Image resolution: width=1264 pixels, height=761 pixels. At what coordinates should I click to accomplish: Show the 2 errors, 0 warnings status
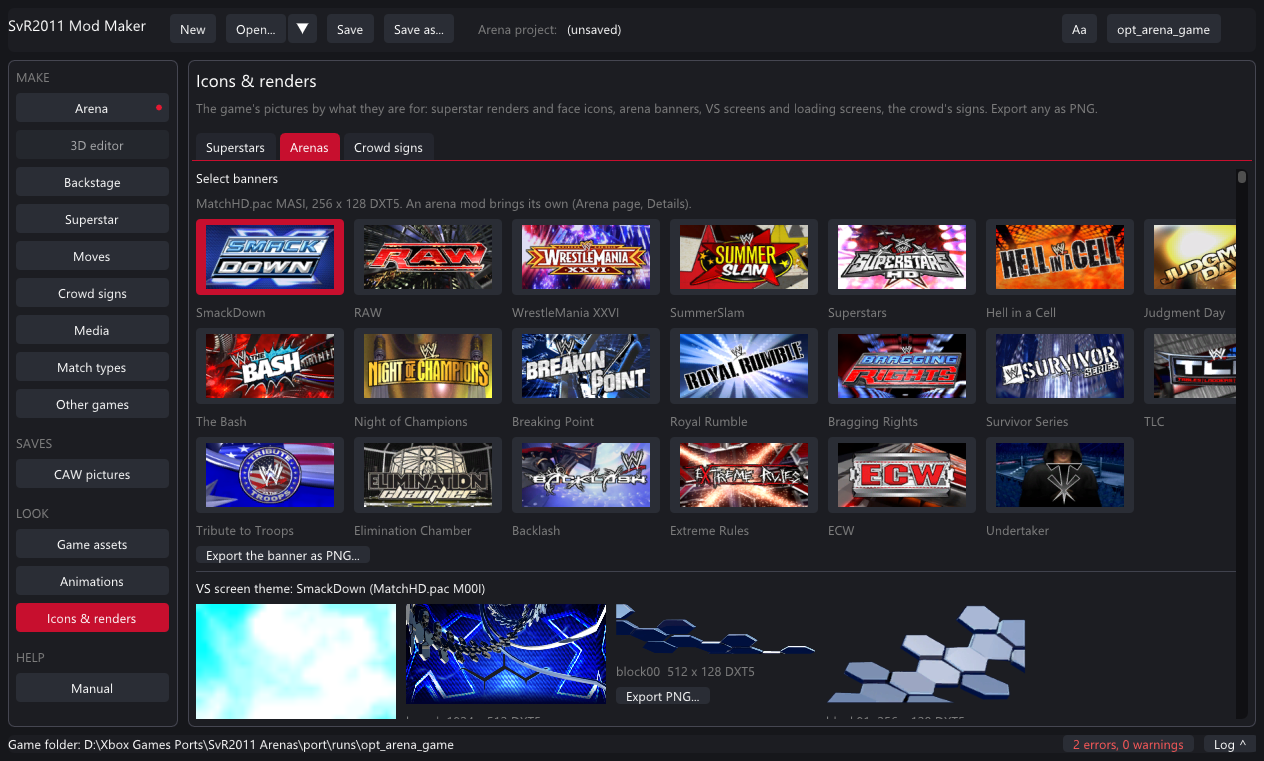click(x=1128, y=744)
